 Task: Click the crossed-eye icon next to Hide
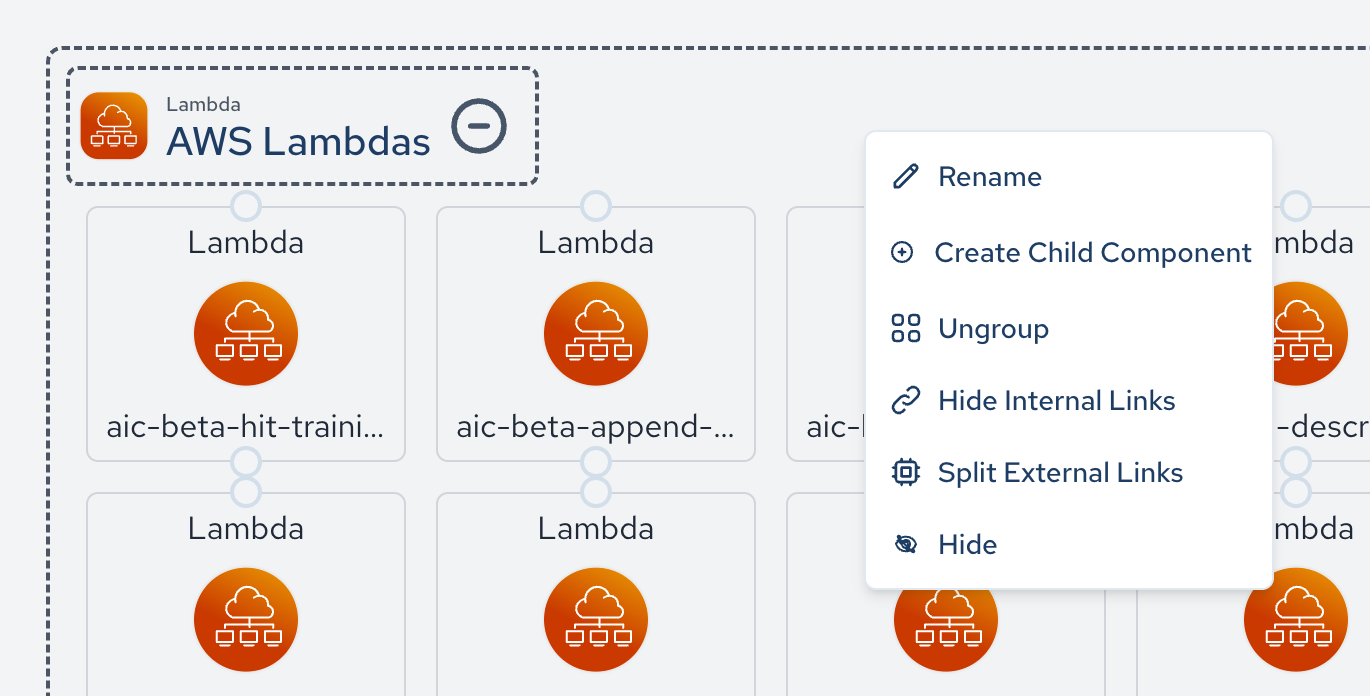pyautogui.click(x=905, y=545)
